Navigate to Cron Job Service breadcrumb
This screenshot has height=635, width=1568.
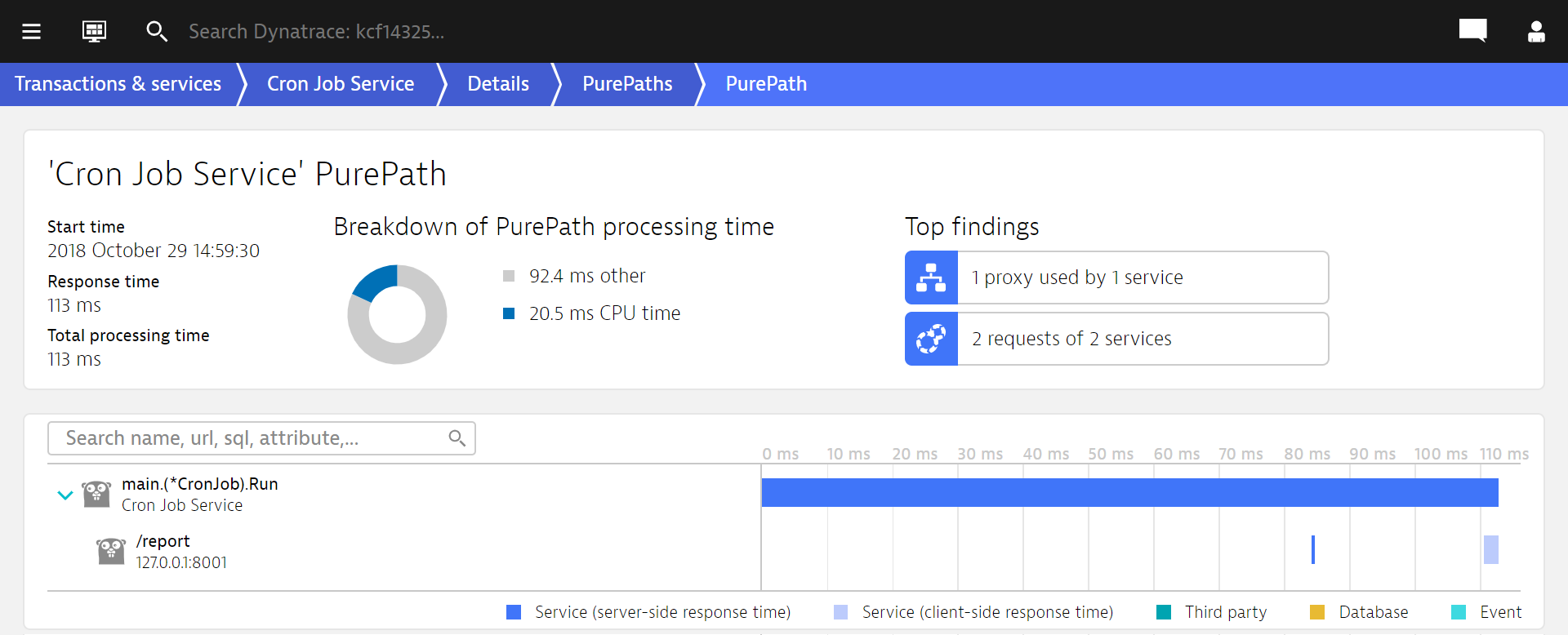341,84
